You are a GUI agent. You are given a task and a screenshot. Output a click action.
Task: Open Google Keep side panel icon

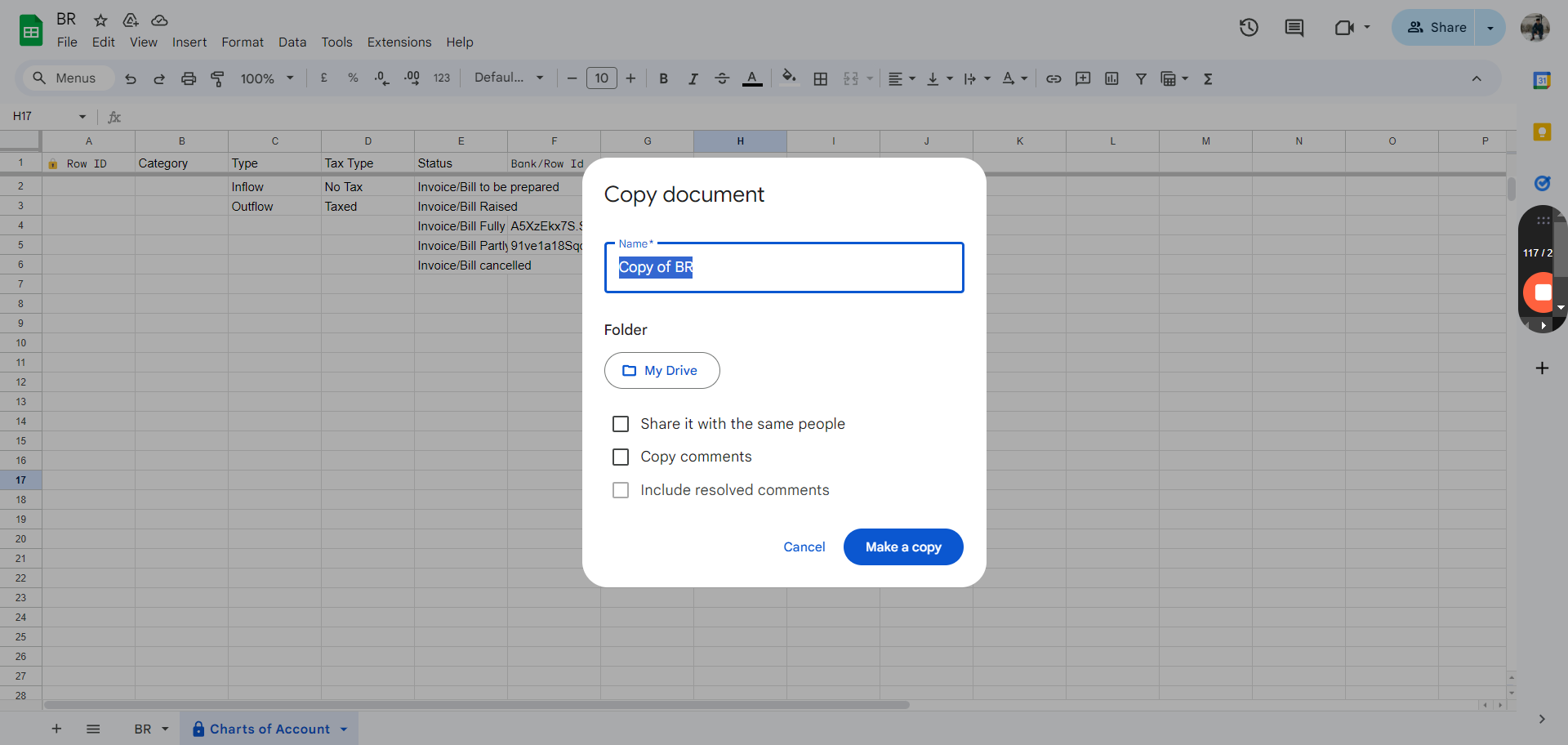point(1542,132)
